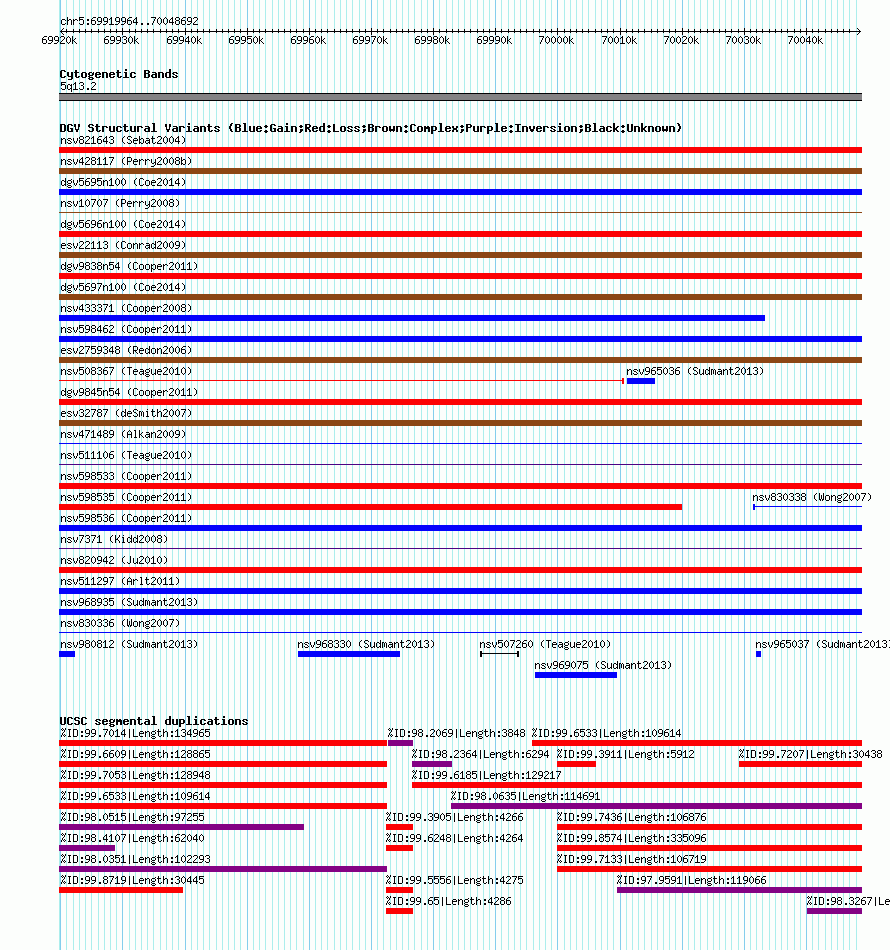Click nsv511297 (Arlt2011) label
Viewport: 890px width, 950px height.
pos(120,582)
